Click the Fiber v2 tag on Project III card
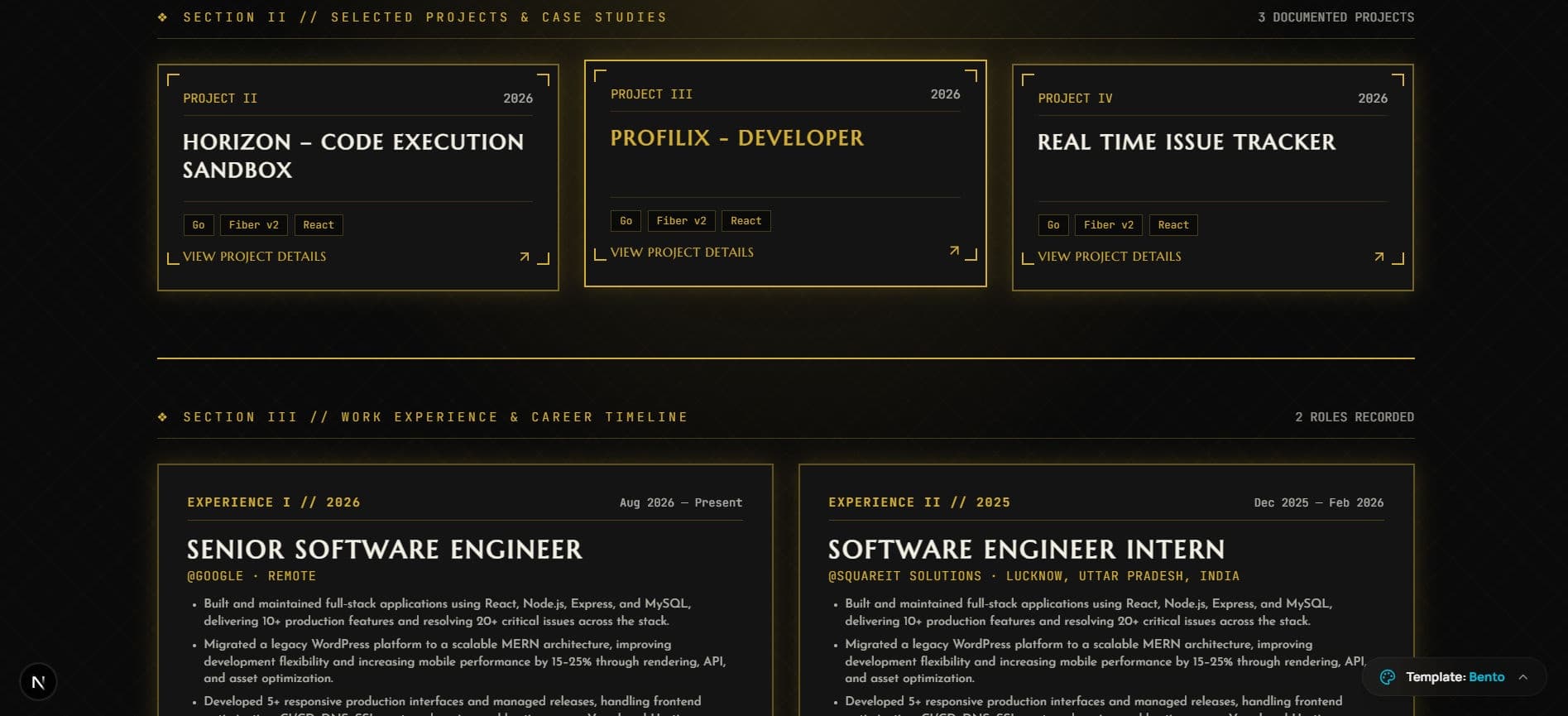The height and width of the screenshot is (716, 1568). [682, 221]
